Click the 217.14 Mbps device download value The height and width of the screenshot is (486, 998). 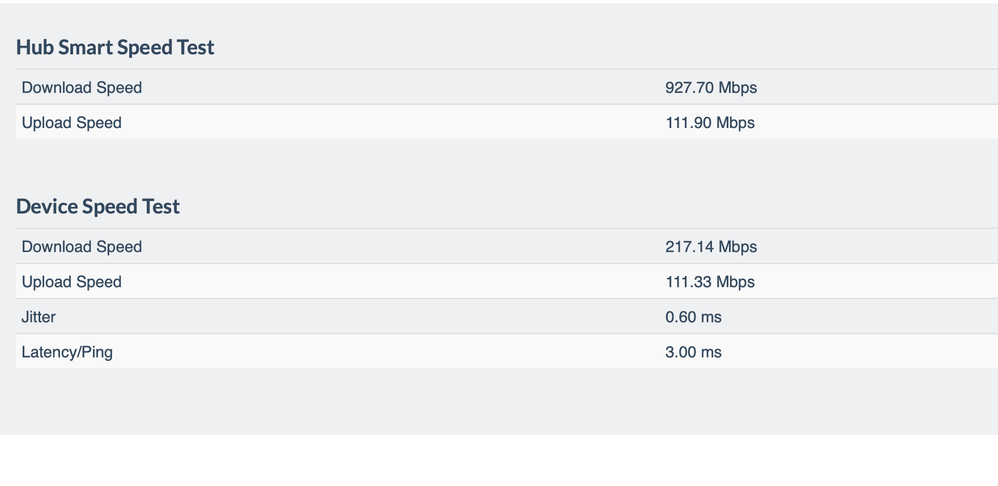[711, 247]
